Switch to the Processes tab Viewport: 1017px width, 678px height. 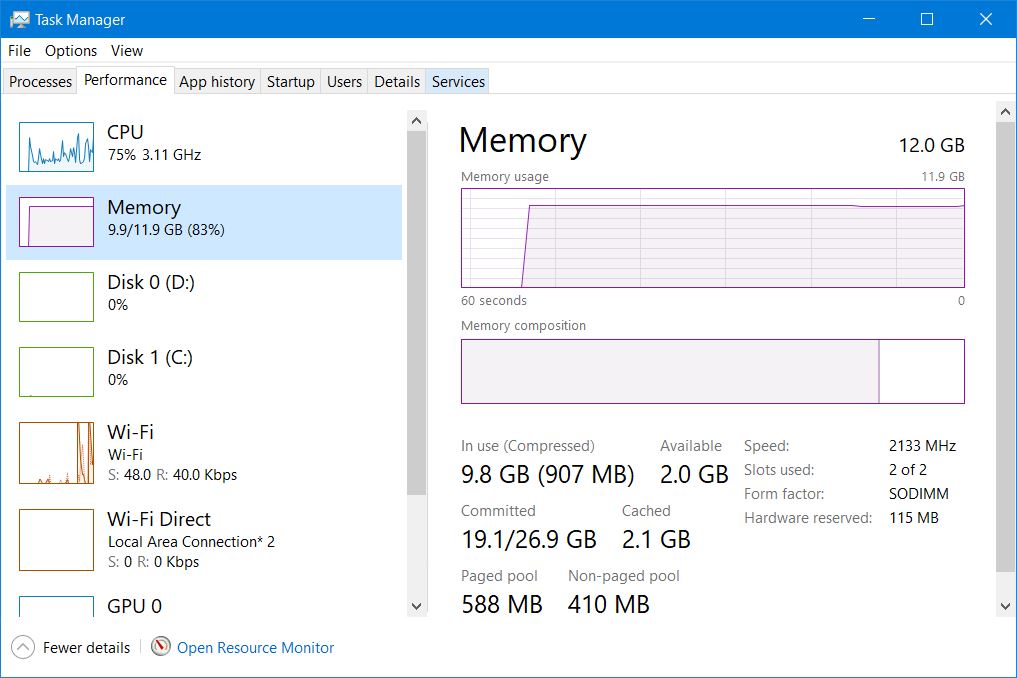tap(40, 82)
